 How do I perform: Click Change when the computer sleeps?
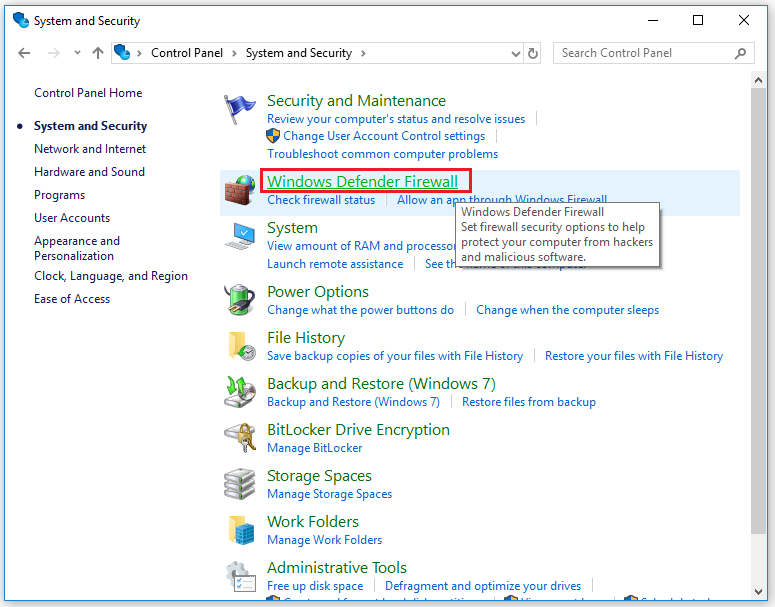(x=567, y=310)
